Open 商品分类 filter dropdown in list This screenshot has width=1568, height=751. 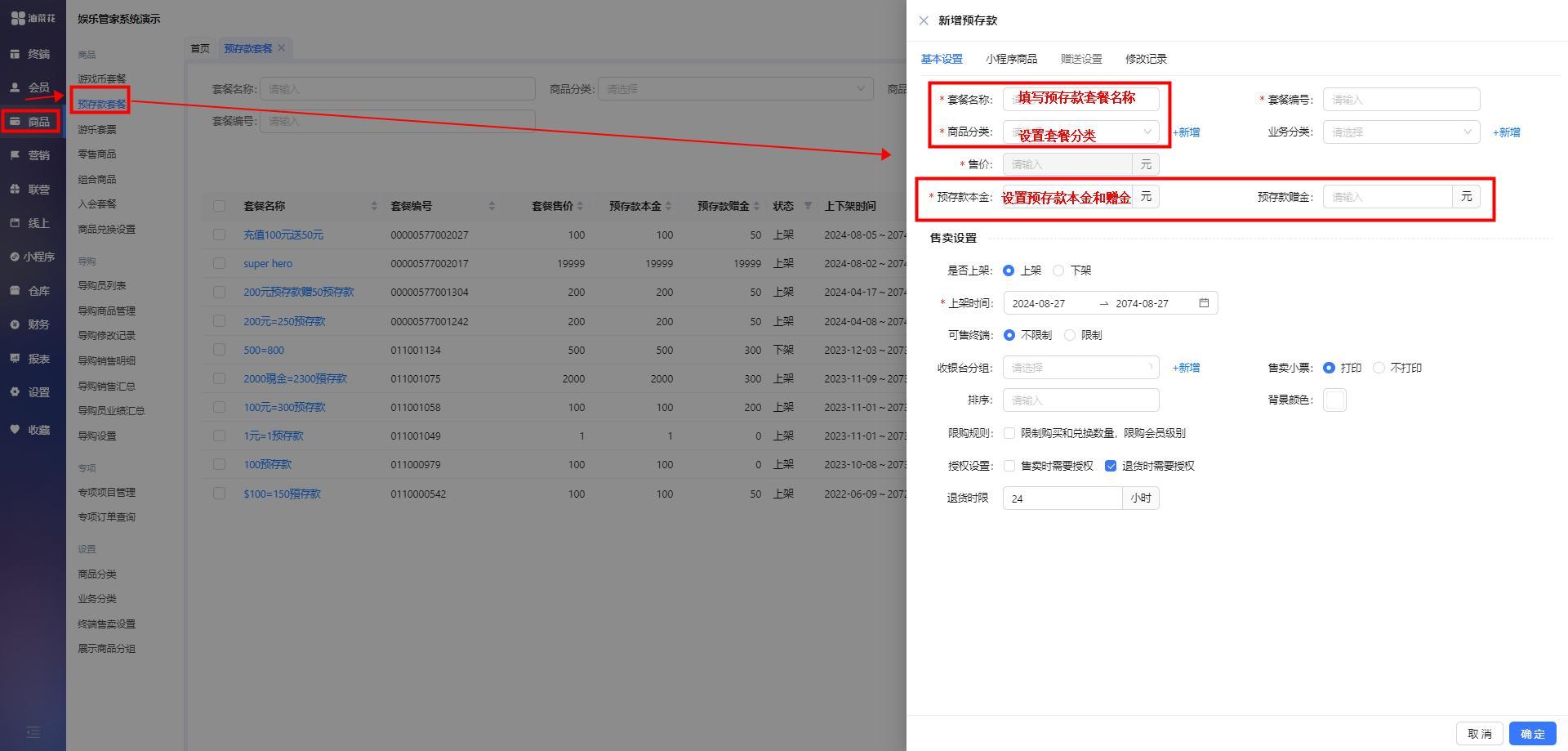pos(735,89)
